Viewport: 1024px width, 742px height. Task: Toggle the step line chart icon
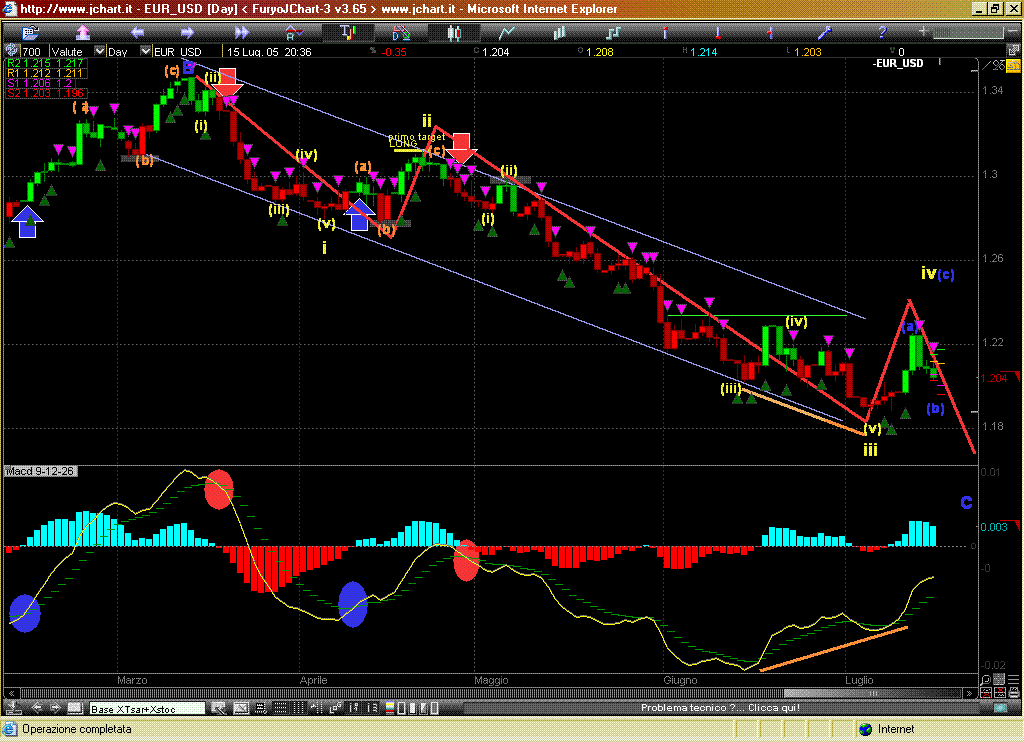click(x=612, y=32)
